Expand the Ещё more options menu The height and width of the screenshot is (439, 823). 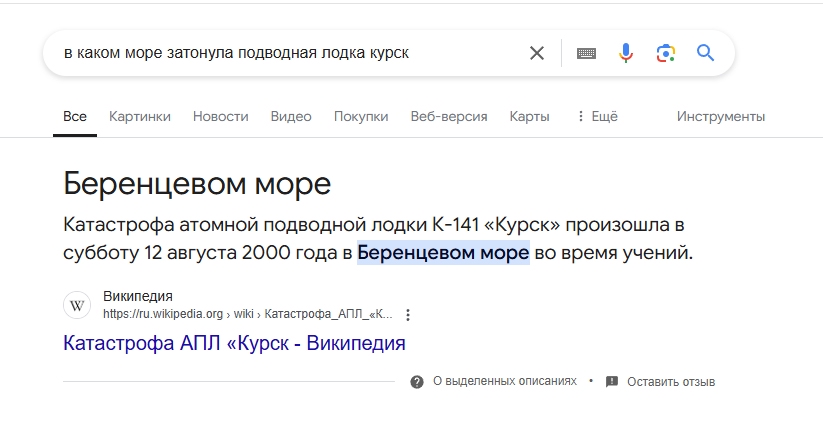(x=597, y=116)
